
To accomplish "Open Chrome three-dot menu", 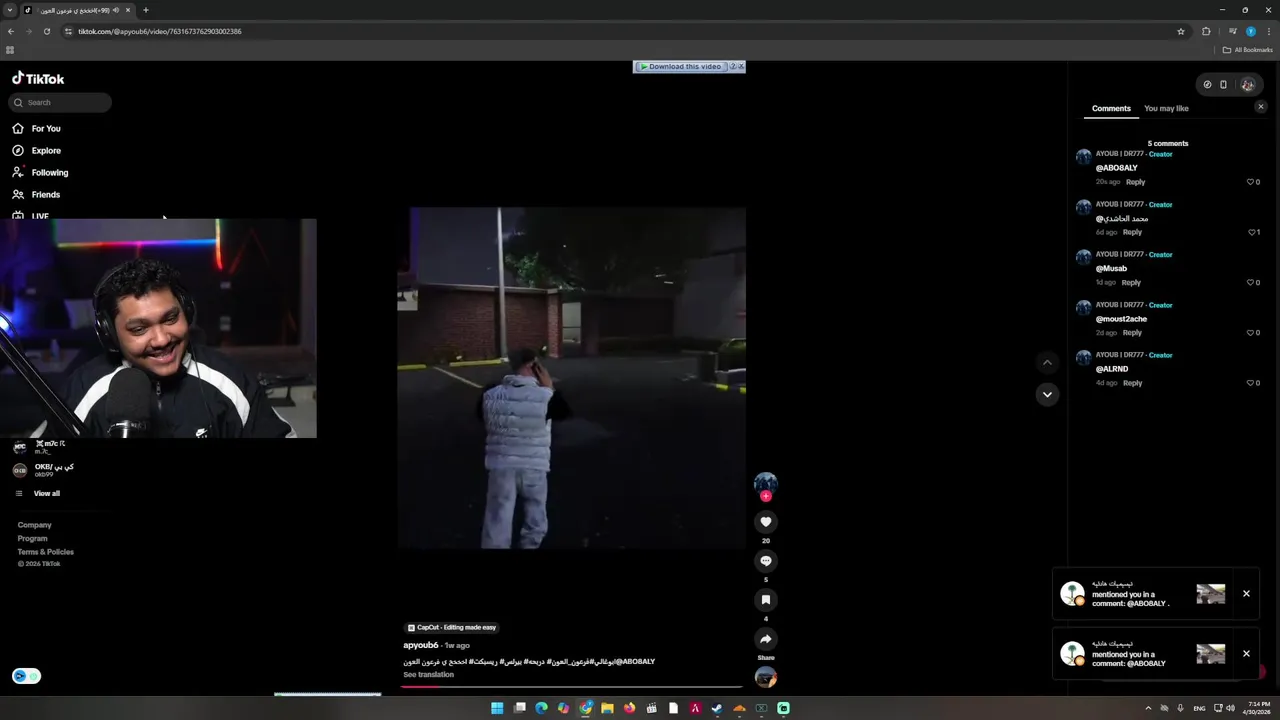I will pyautogui.click(x=1268, y=31).
